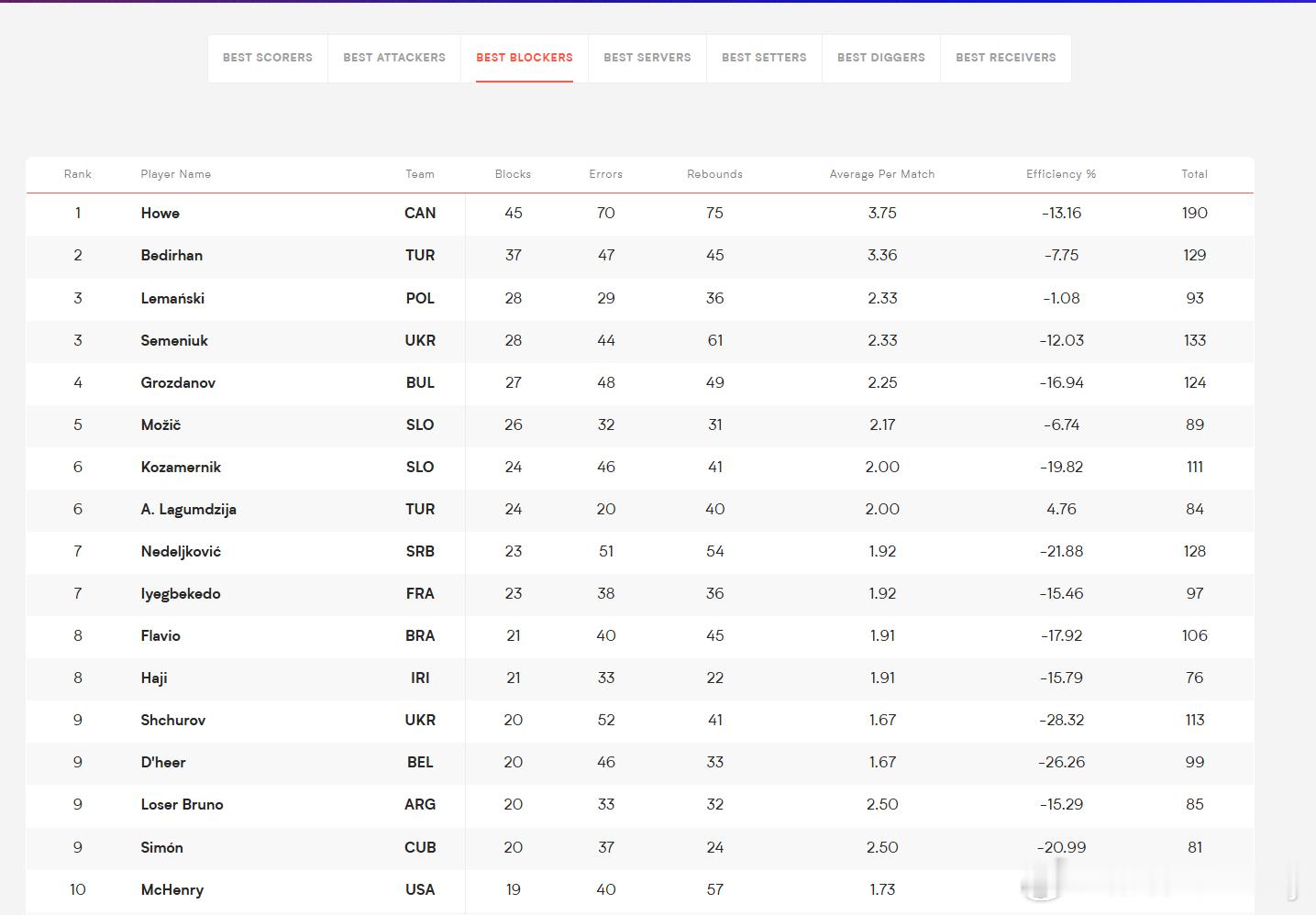Click the CUB team code
Screen dimensions: 1316x915
tap(420, 848)
